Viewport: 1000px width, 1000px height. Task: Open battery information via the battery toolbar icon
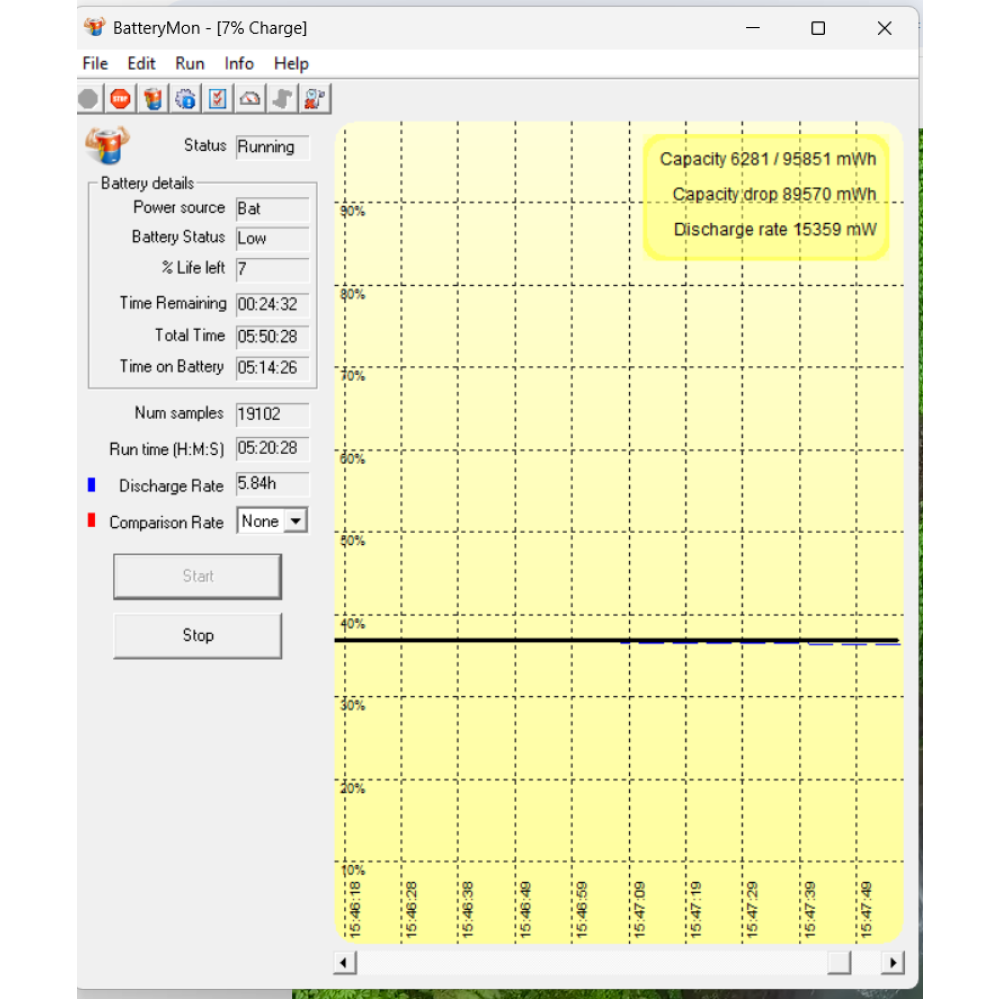click(152, 99)
